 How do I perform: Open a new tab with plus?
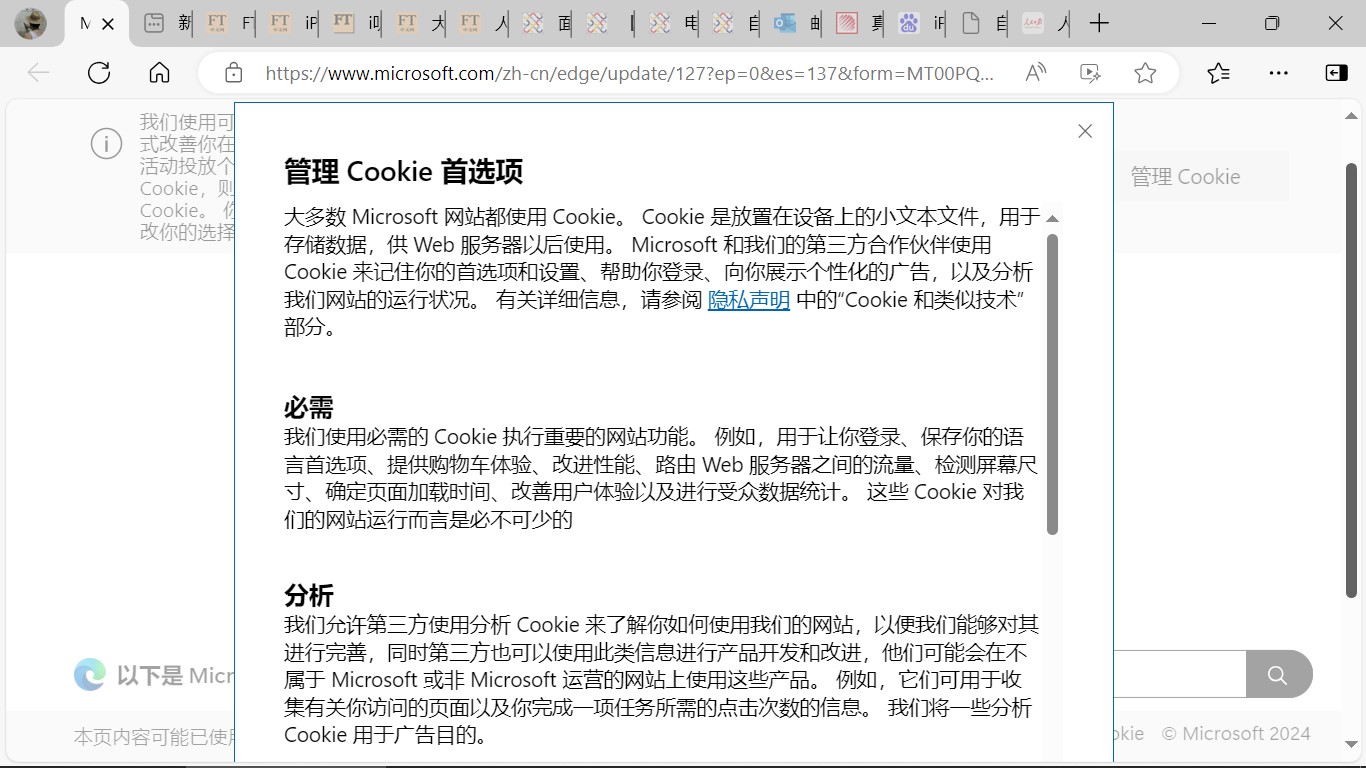pos(1099,24)
